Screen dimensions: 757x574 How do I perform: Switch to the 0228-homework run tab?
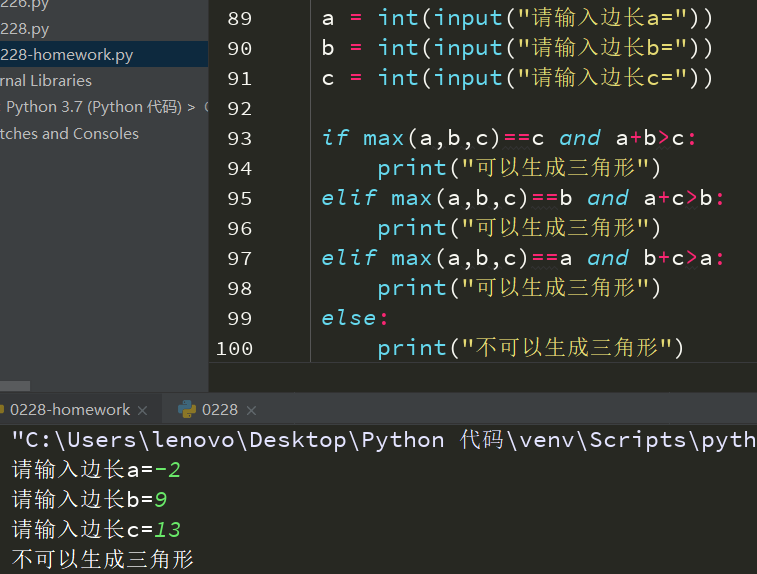tap(65, 409)
